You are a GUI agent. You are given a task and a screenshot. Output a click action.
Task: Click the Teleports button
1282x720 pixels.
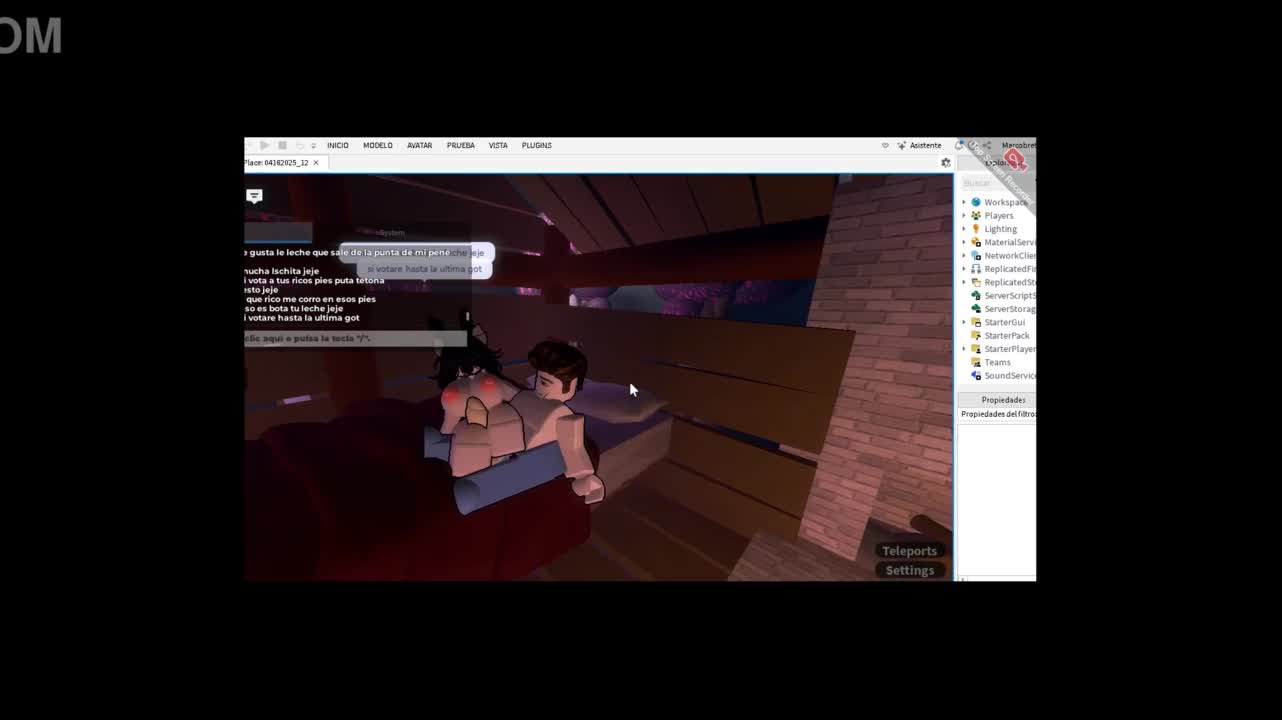909,551
